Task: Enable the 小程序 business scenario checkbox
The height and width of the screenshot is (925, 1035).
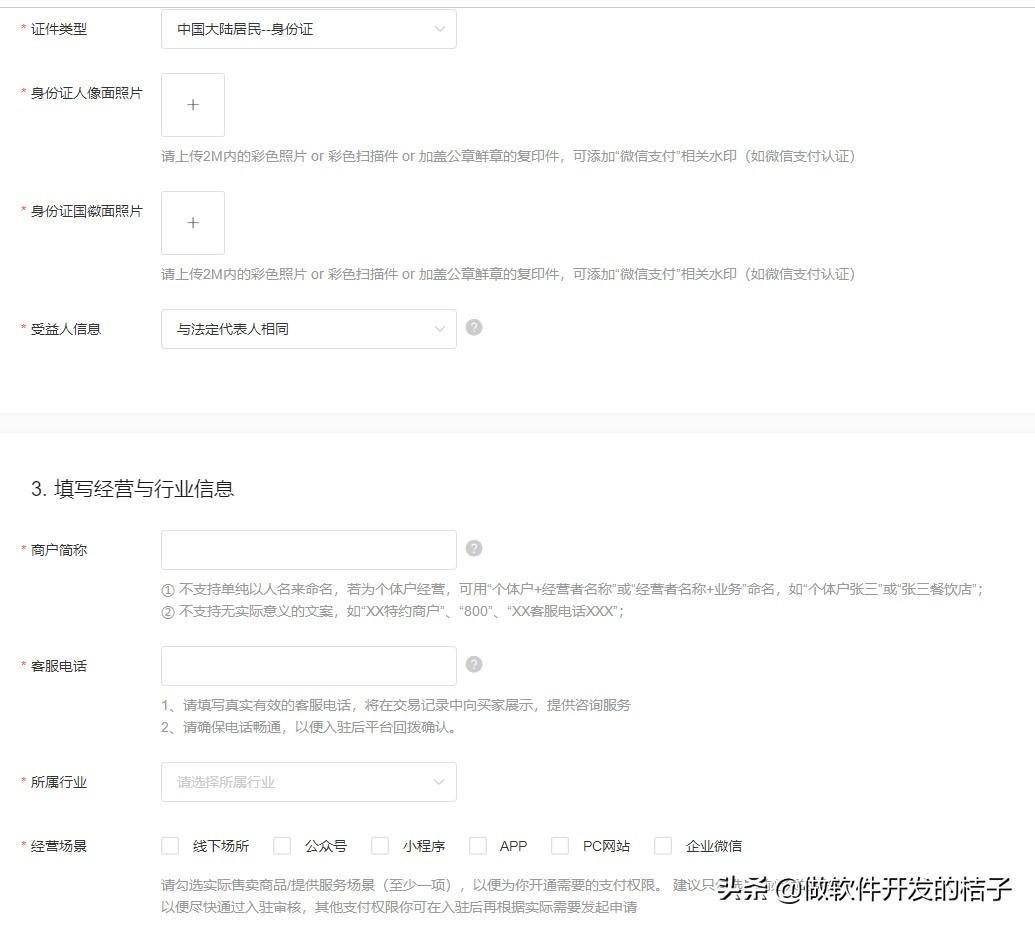Action: (x=380, y=846)
